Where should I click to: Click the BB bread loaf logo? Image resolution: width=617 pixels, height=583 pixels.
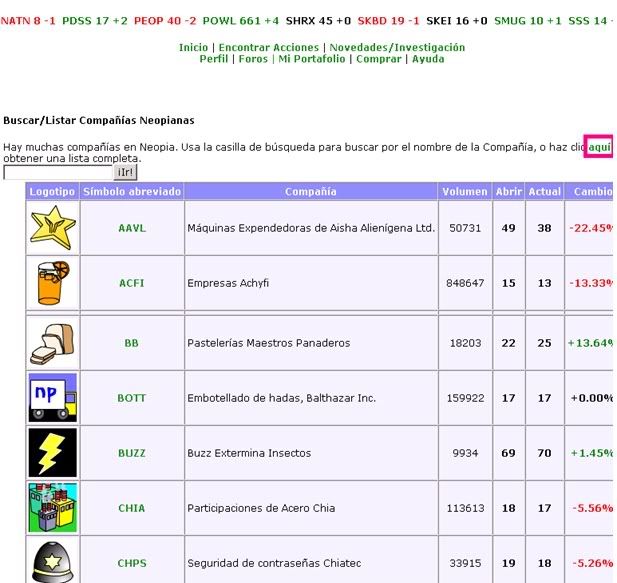[x=53, y=343]
